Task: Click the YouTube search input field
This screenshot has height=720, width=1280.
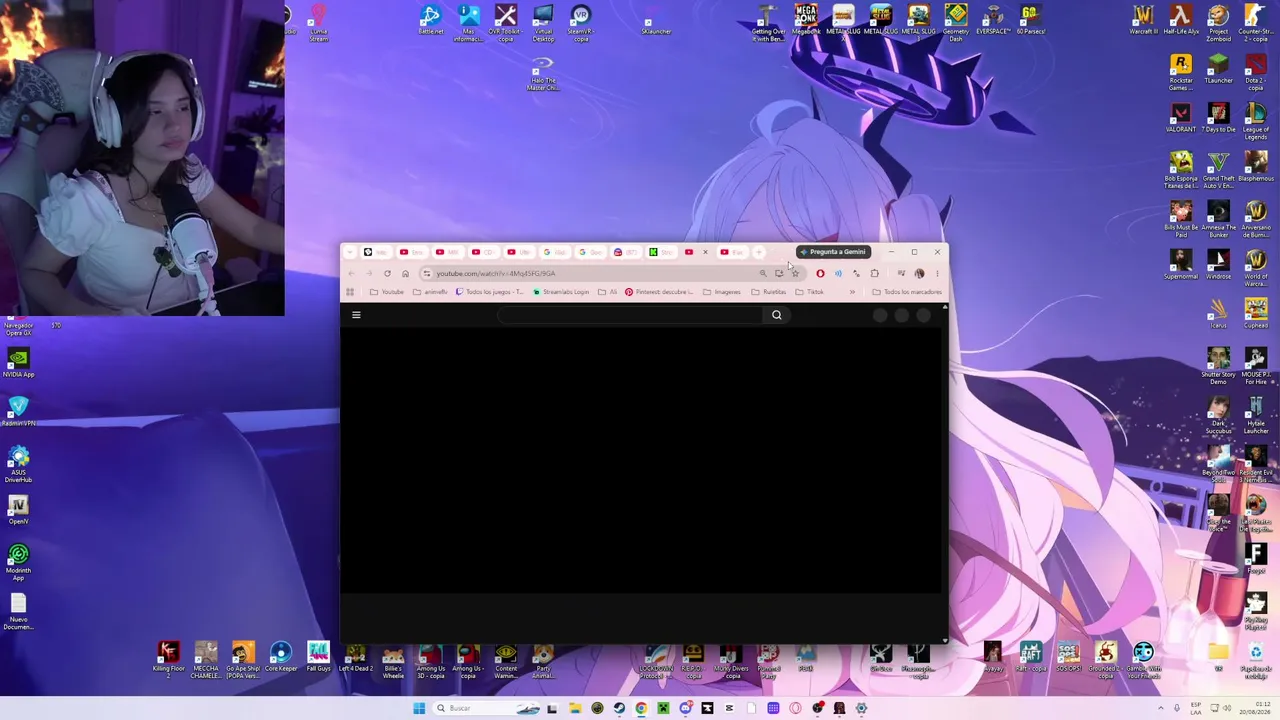Action: 630,315
